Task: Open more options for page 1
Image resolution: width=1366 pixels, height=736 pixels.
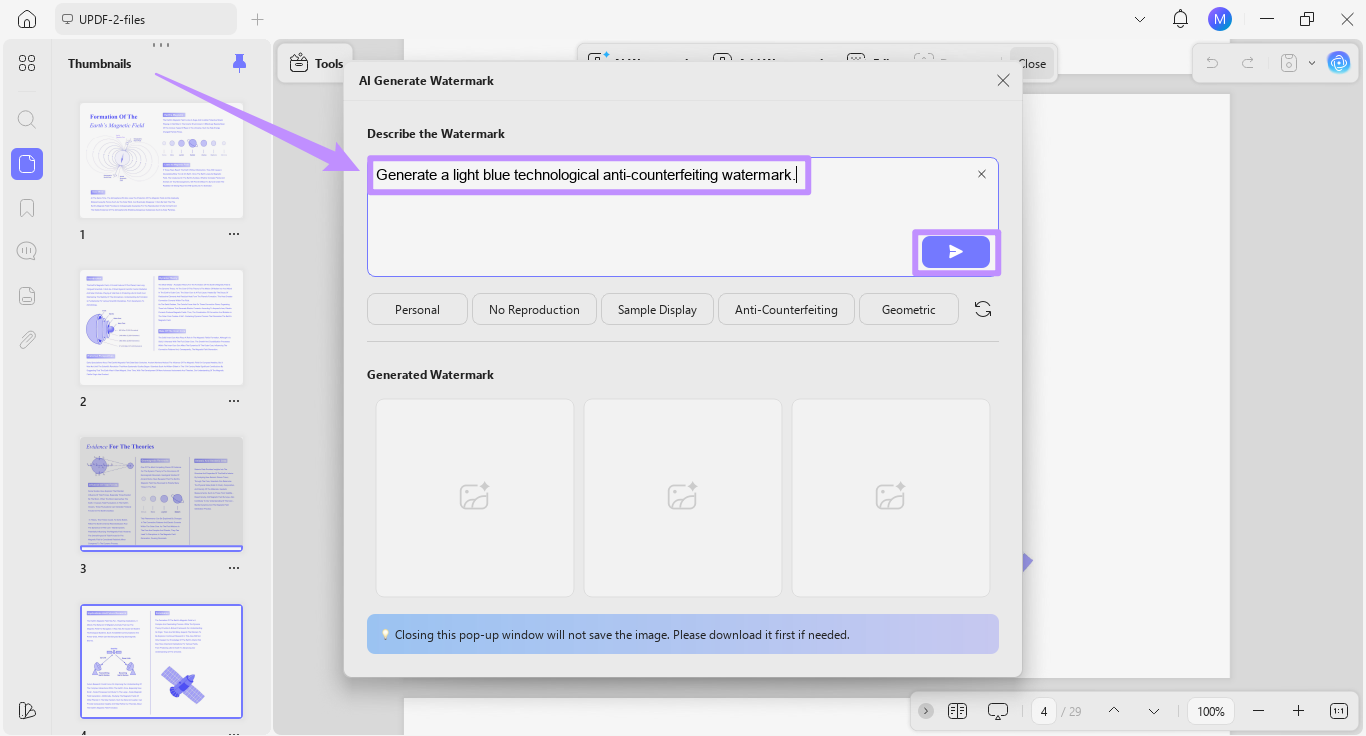Action: click(234, 234)
